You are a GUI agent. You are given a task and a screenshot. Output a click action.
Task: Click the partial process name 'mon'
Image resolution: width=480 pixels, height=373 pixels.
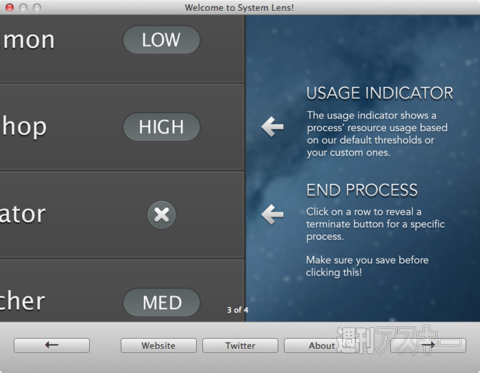point(28,40)
